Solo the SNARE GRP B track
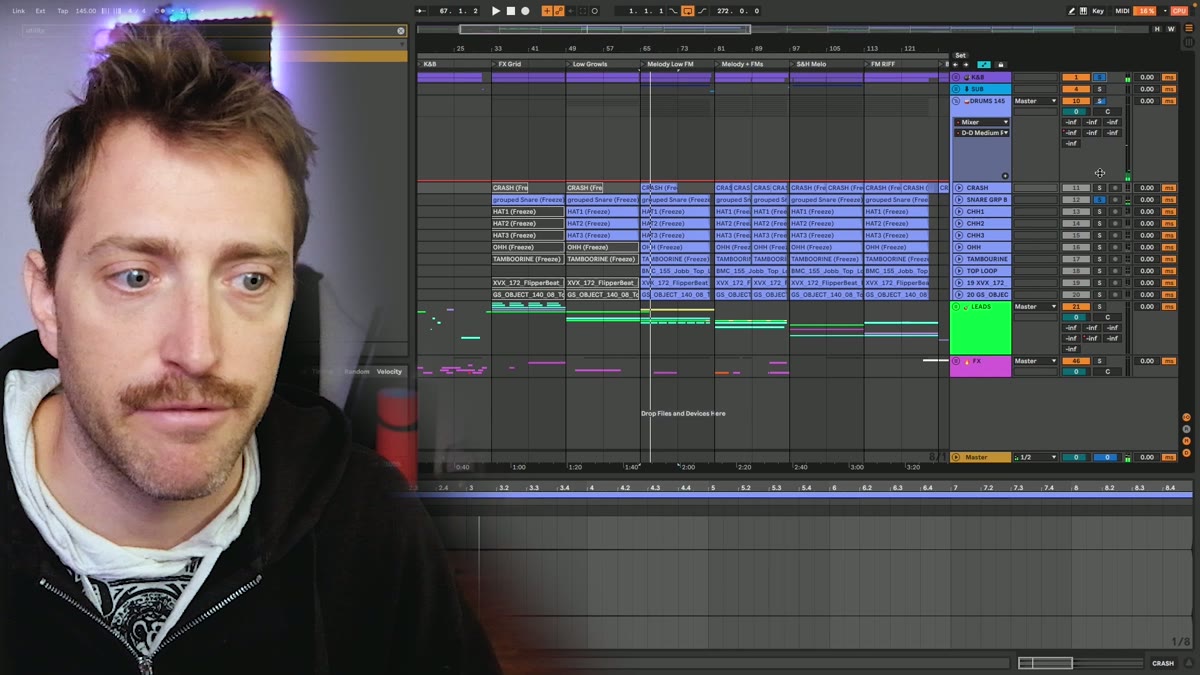Image resolution: width=1200 pixels, height=675 pixels. (1099, 200)
